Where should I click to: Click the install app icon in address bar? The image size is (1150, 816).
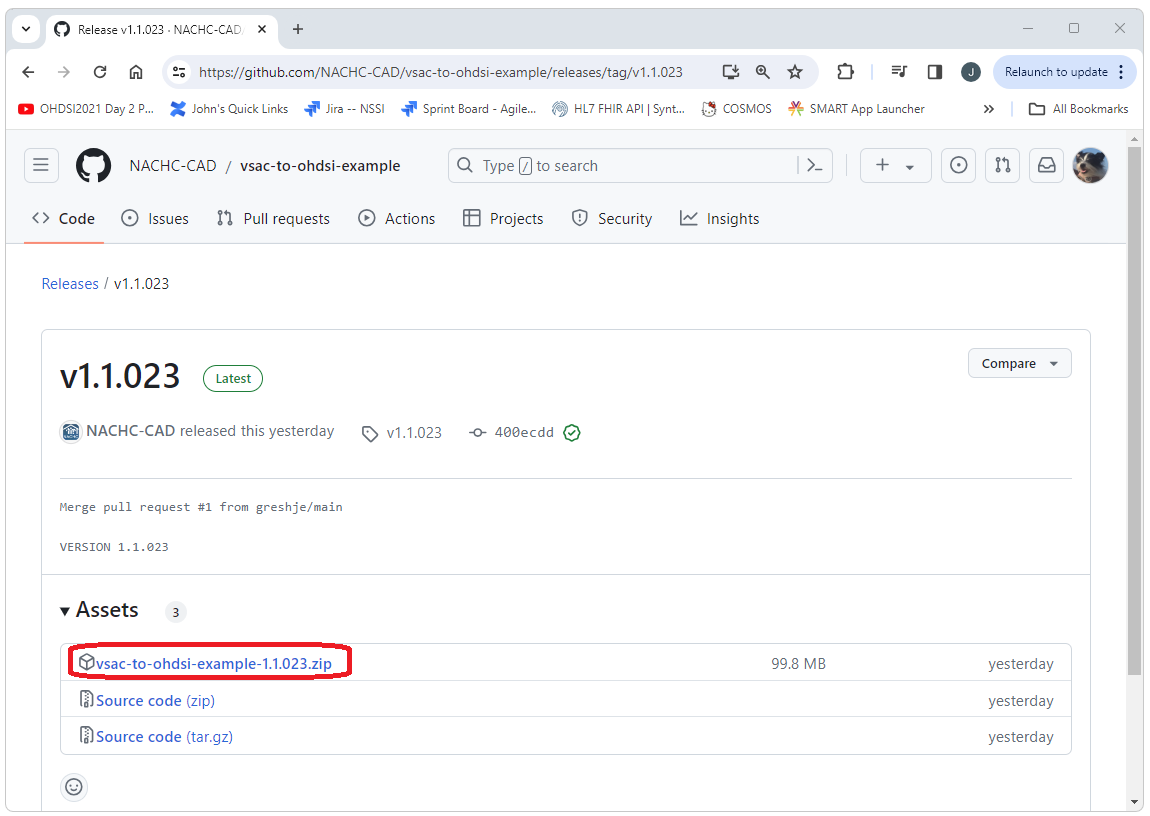click(730, 72)
